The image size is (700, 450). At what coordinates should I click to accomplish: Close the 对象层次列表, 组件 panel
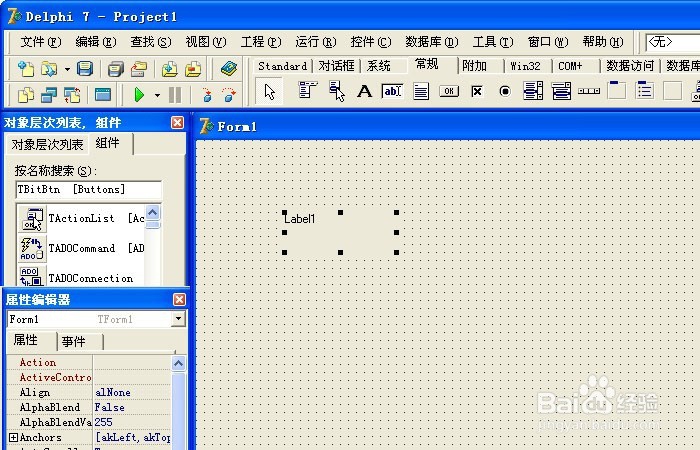177,122
